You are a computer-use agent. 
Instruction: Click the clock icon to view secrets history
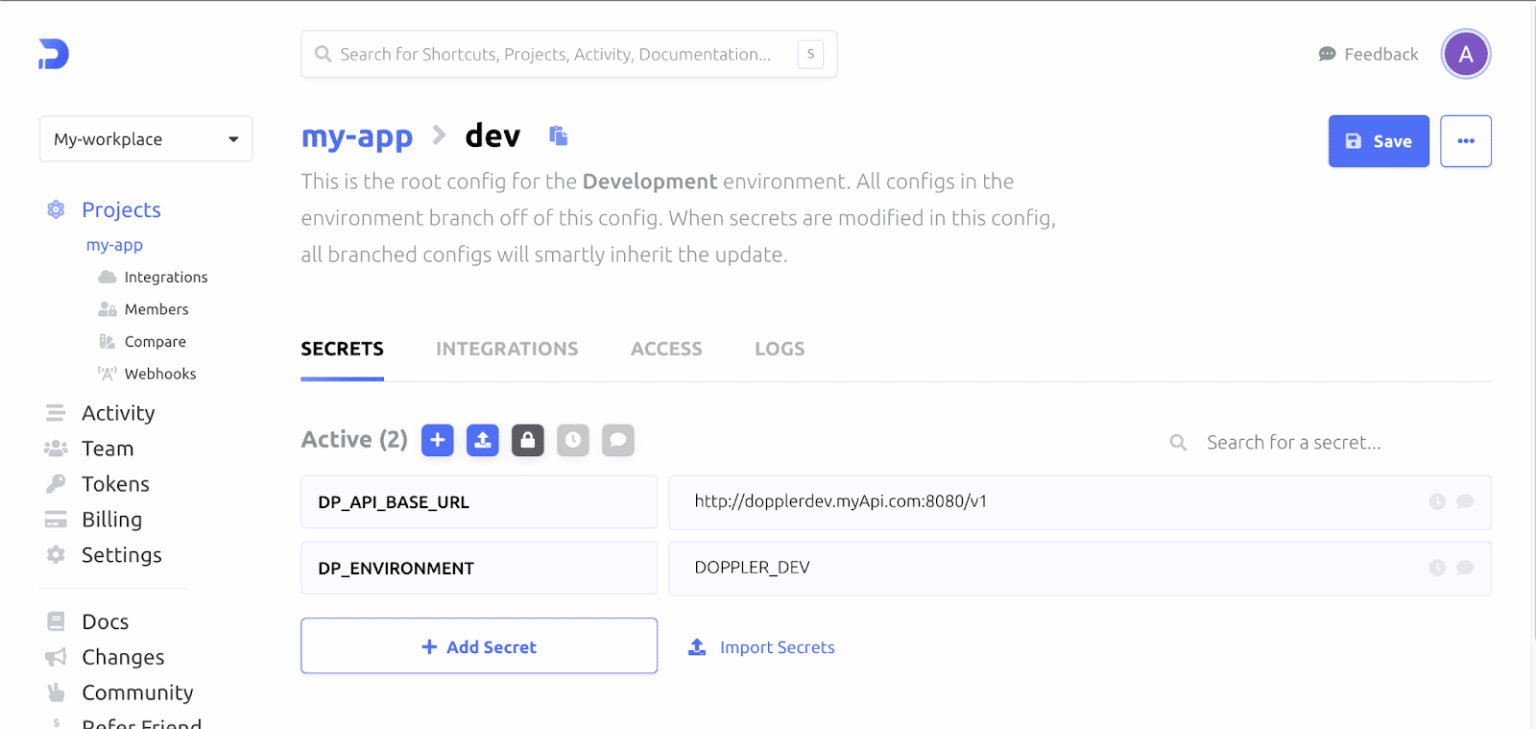[572, 440]
